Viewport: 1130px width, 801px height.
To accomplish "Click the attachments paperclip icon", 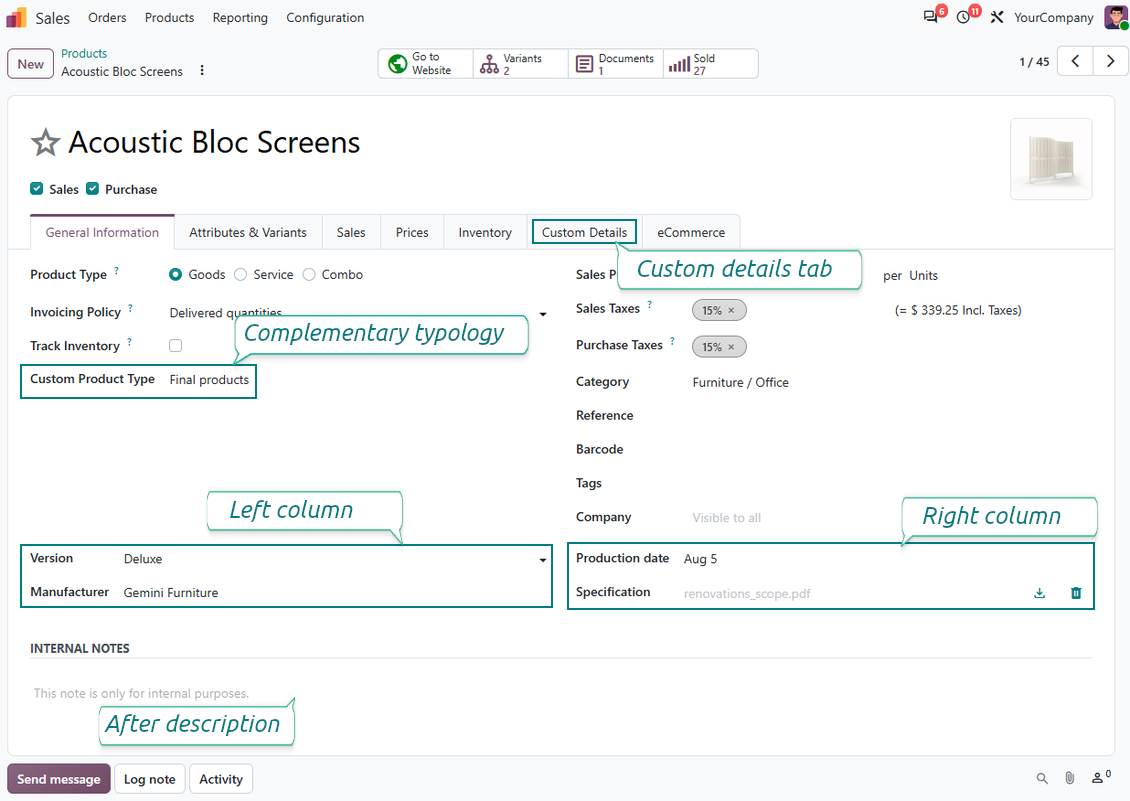I will click(x=1069, y=779).
